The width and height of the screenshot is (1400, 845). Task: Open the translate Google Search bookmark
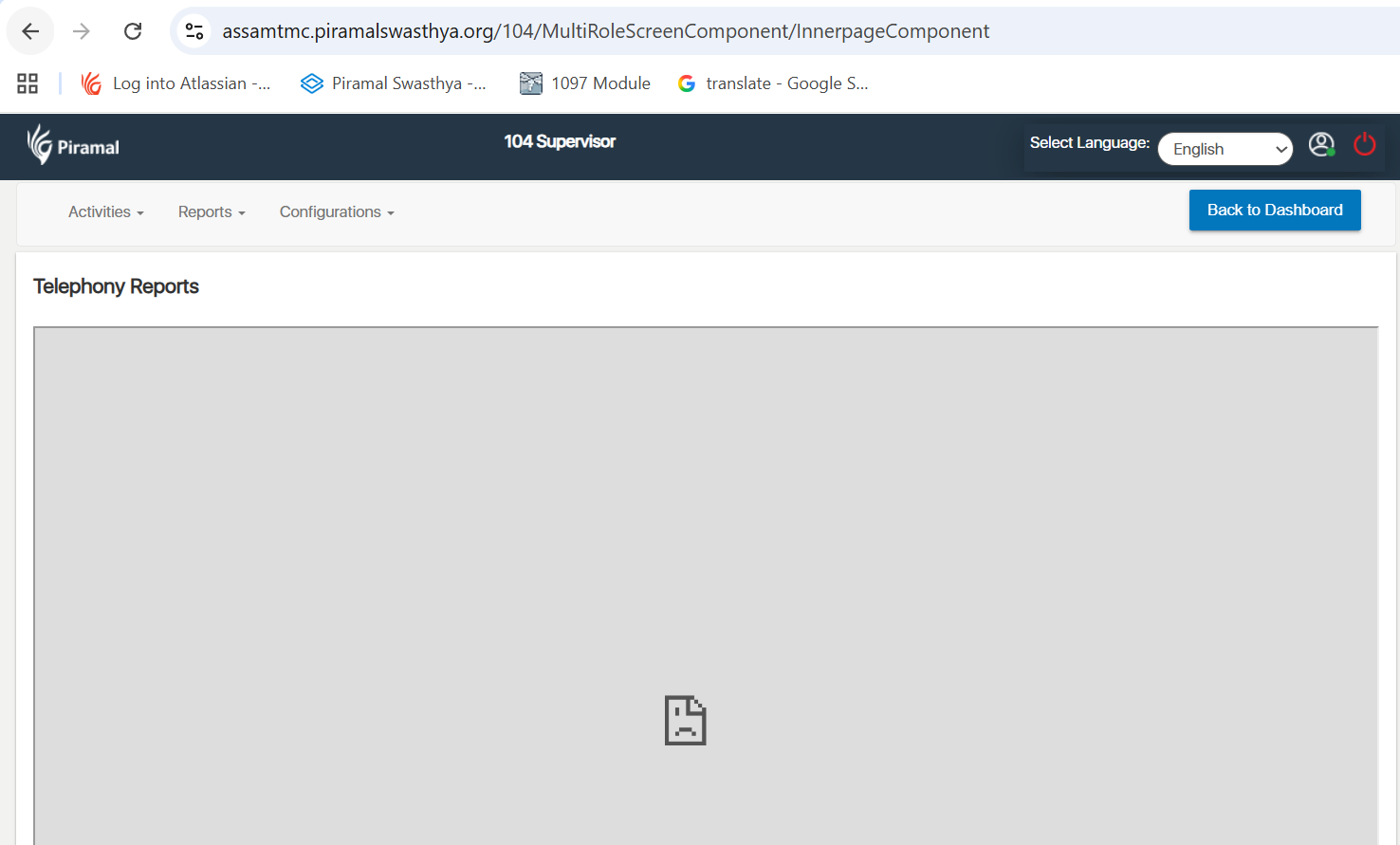tap(773, 83)
